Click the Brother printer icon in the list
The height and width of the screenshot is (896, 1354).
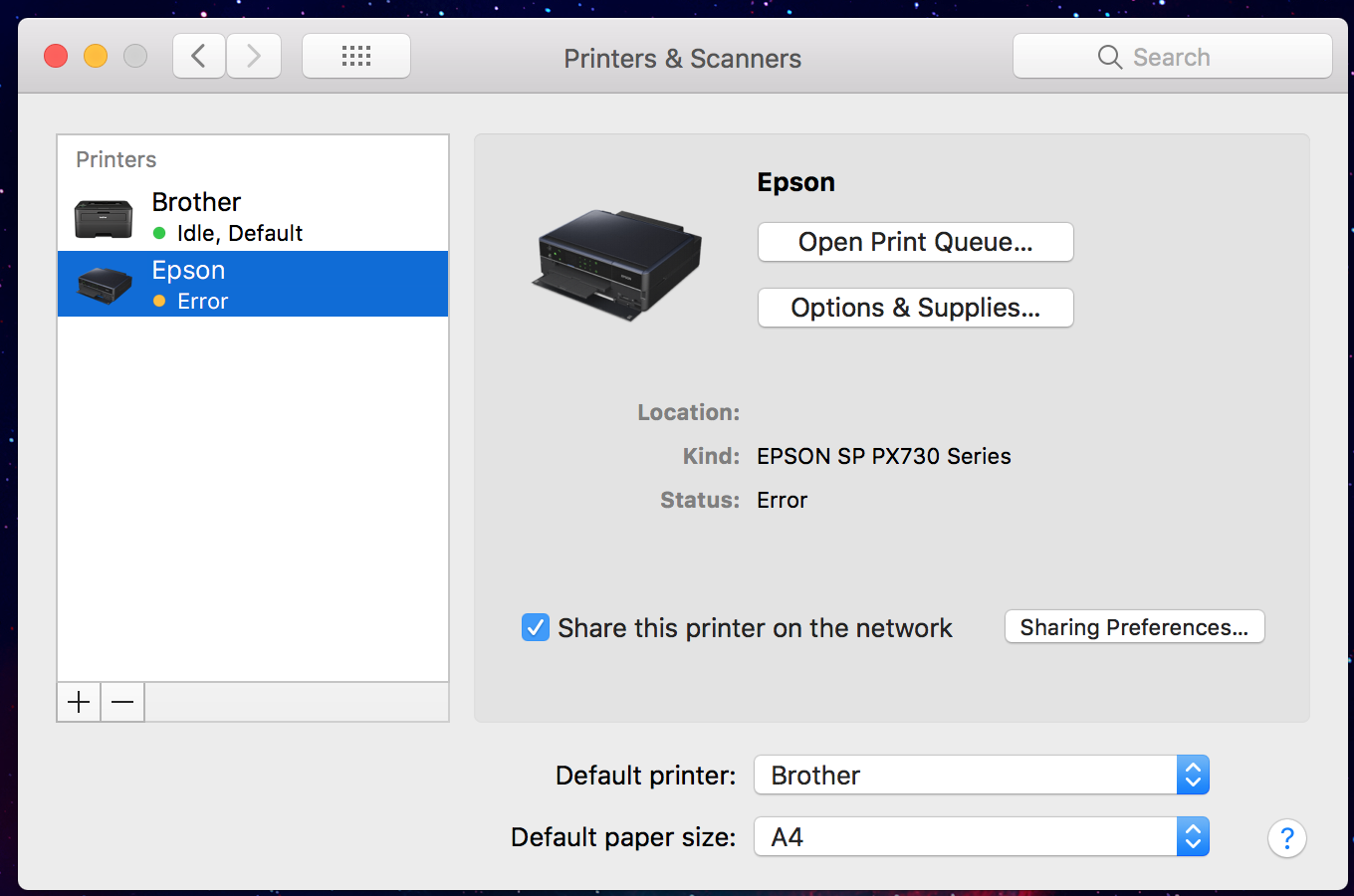[104, 218]
